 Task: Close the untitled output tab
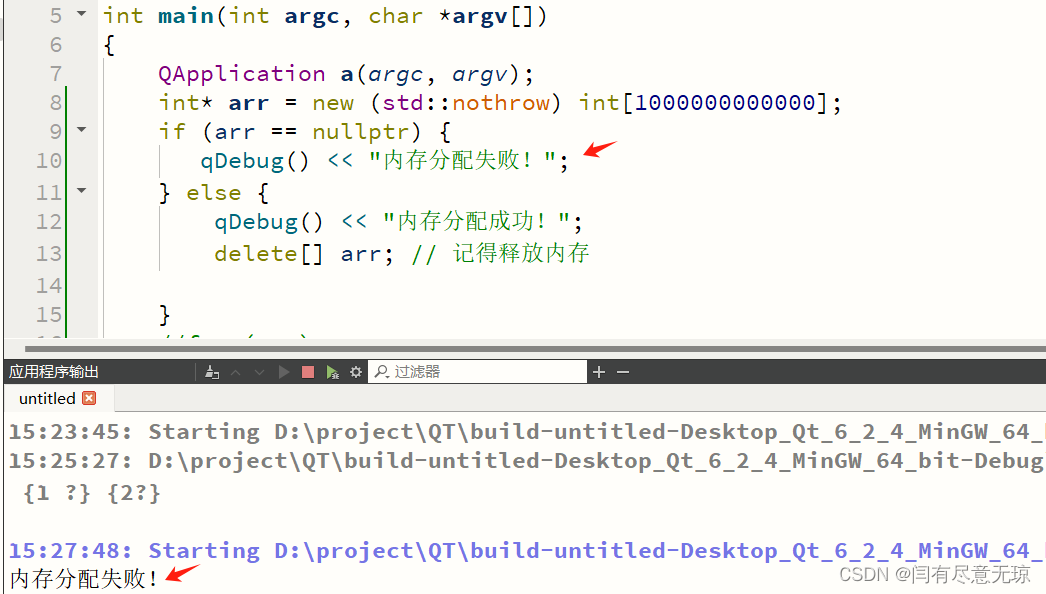click(89, 398)
